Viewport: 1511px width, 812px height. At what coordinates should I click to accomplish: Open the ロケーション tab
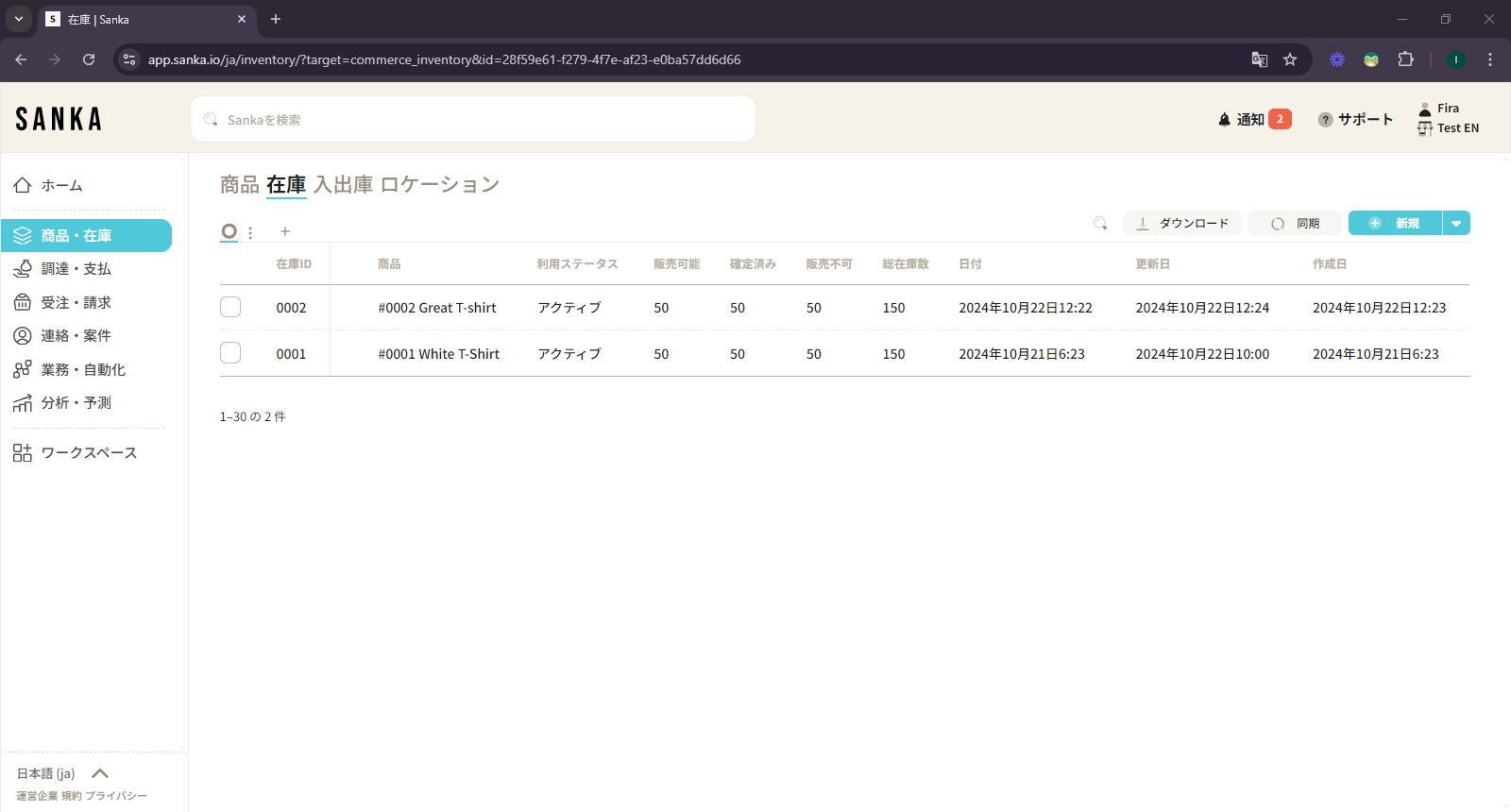(x=440, y=185)
